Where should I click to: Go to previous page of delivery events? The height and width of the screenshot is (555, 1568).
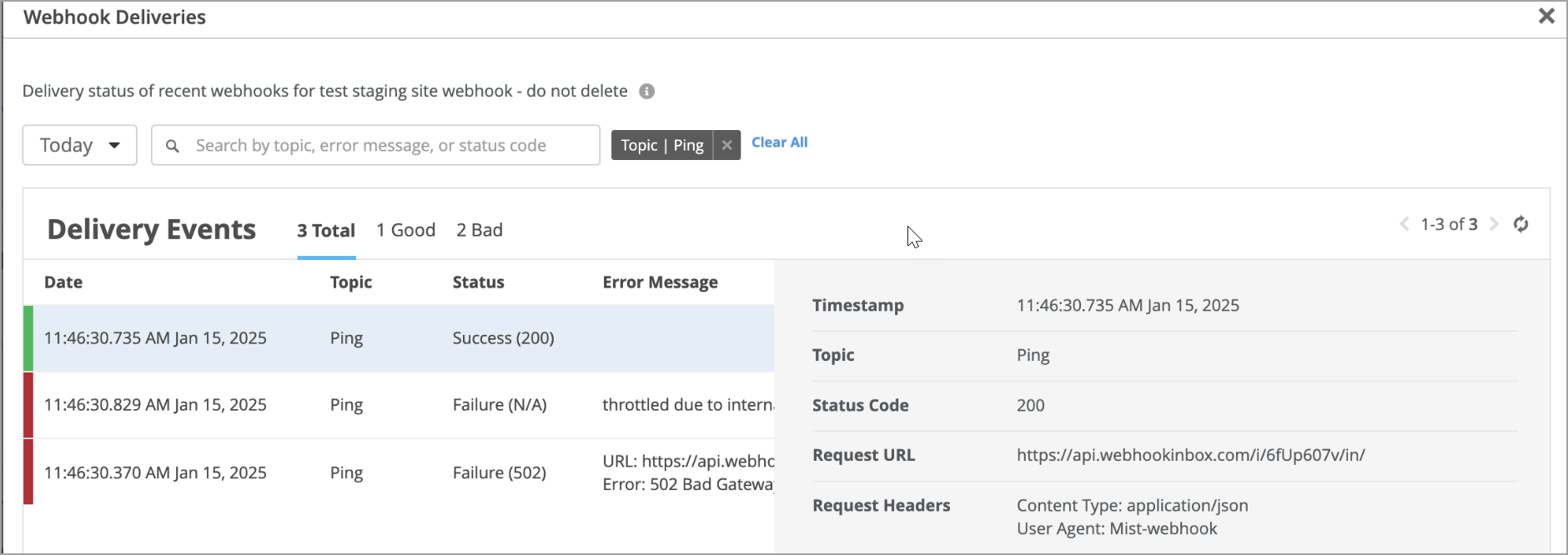(1405, 224)
